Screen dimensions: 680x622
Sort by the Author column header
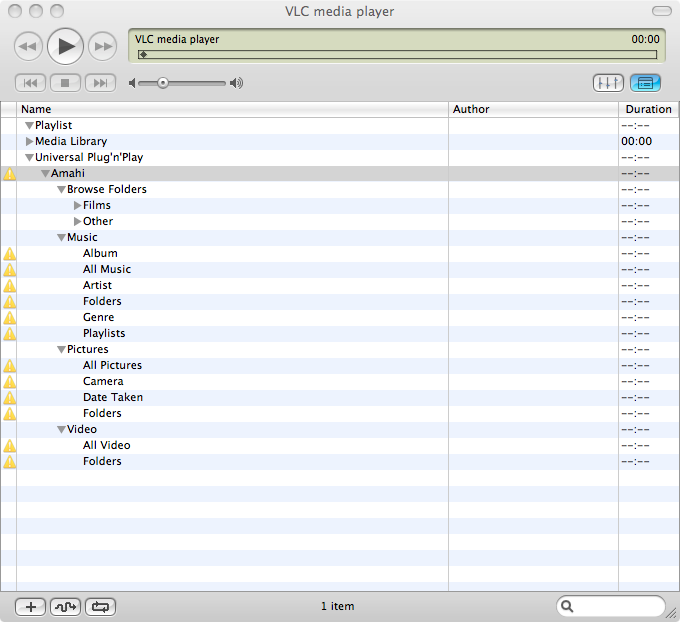533,109
